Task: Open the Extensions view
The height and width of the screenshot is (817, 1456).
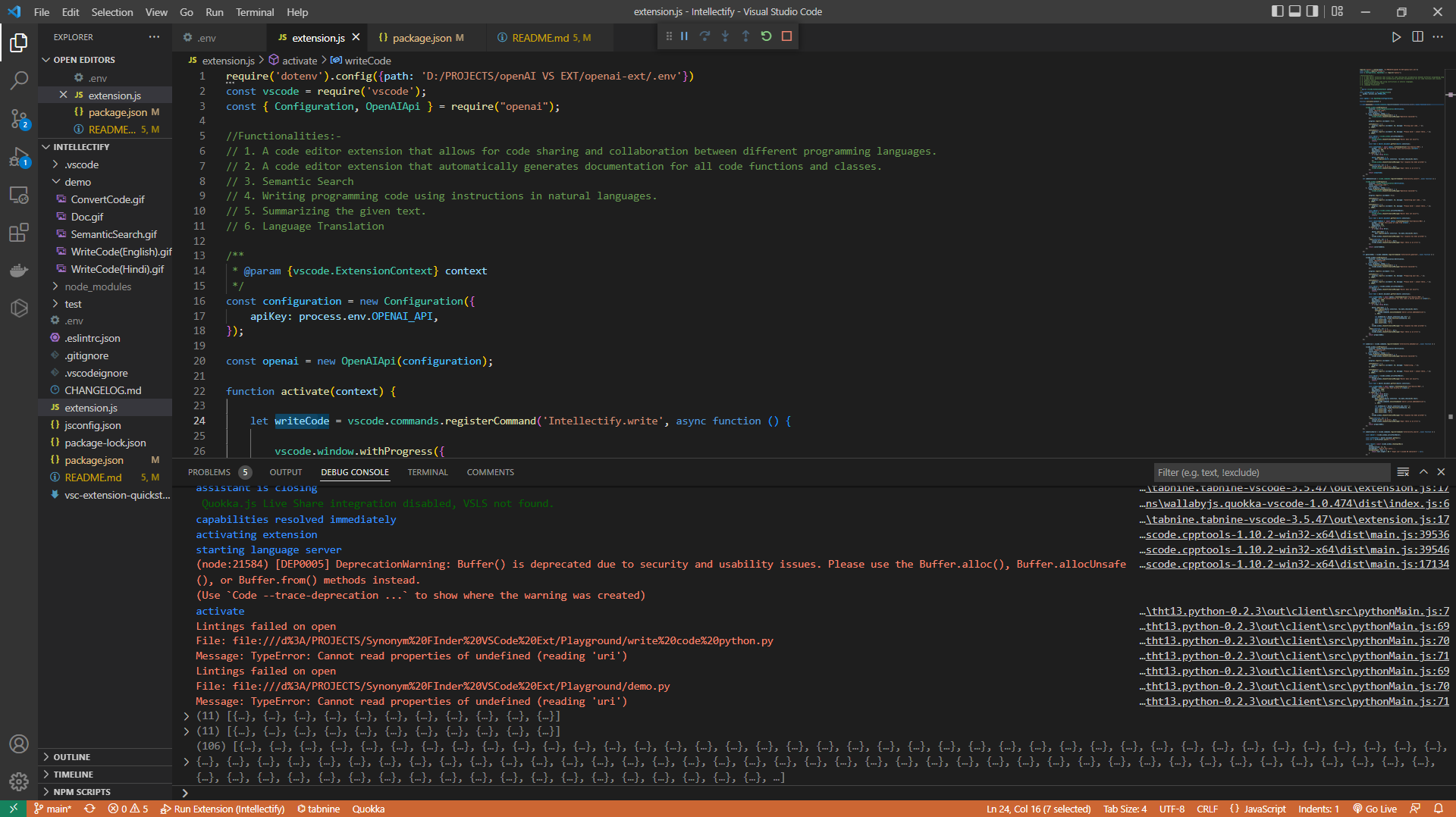Action: 19,233
